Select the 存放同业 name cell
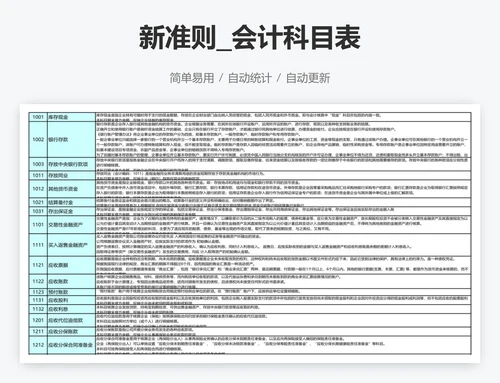The image size is (500, 383). click(x=71, y=175)
